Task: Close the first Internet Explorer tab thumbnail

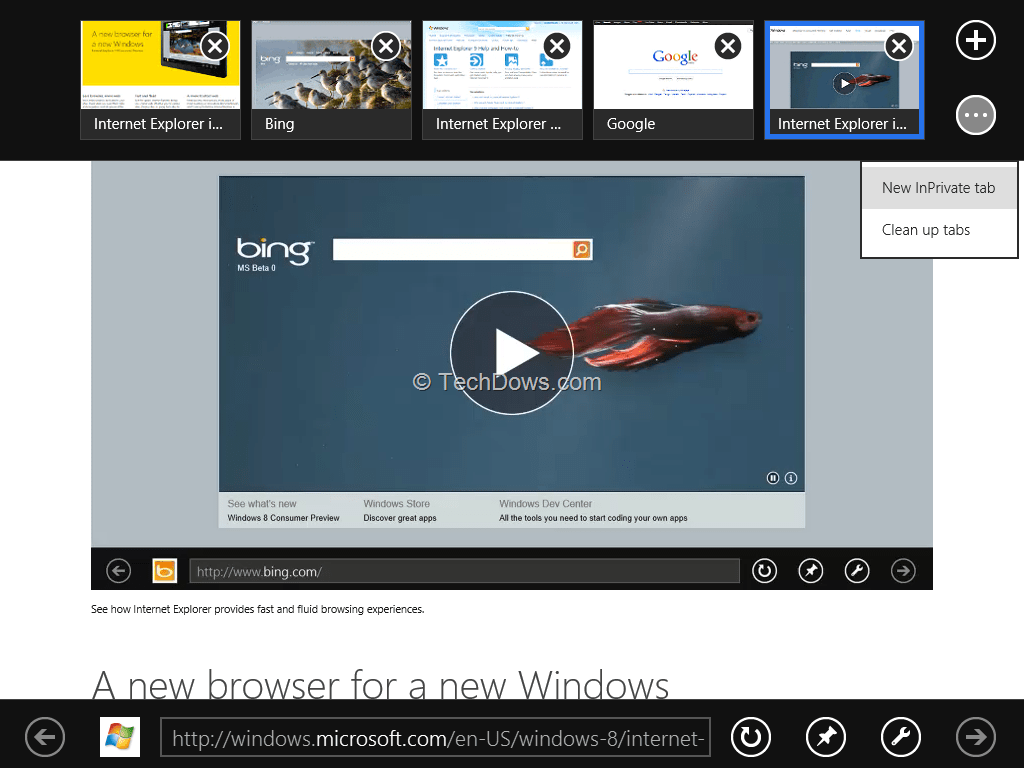Action: [x=215, y=46]
